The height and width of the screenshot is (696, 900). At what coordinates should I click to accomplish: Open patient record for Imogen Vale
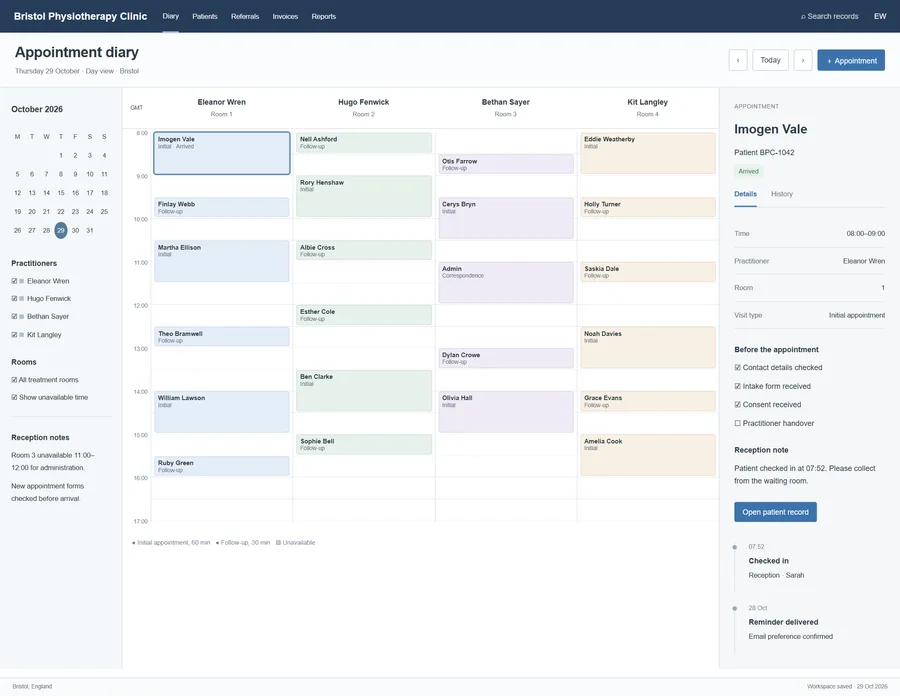[775, 512]
